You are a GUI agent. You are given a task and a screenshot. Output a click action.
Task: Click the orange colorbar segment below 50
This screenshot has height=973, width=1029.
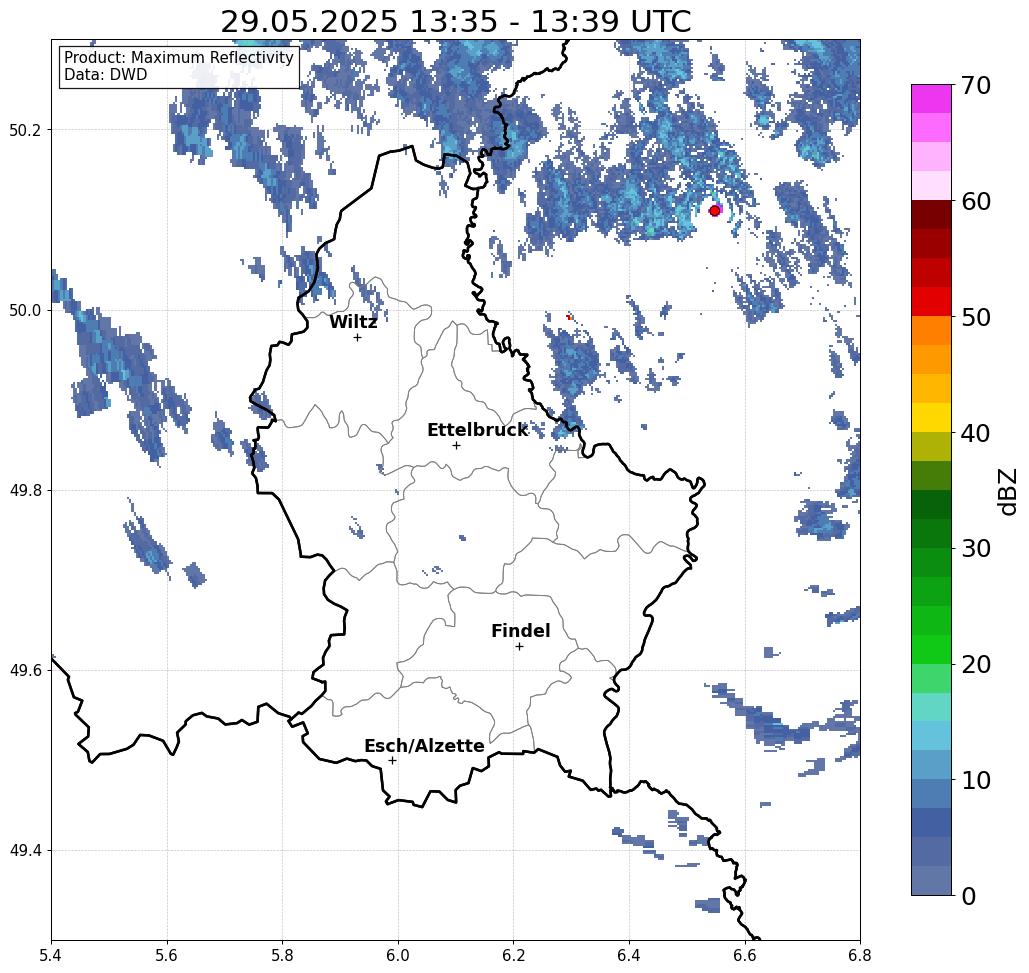click(931, 331)
